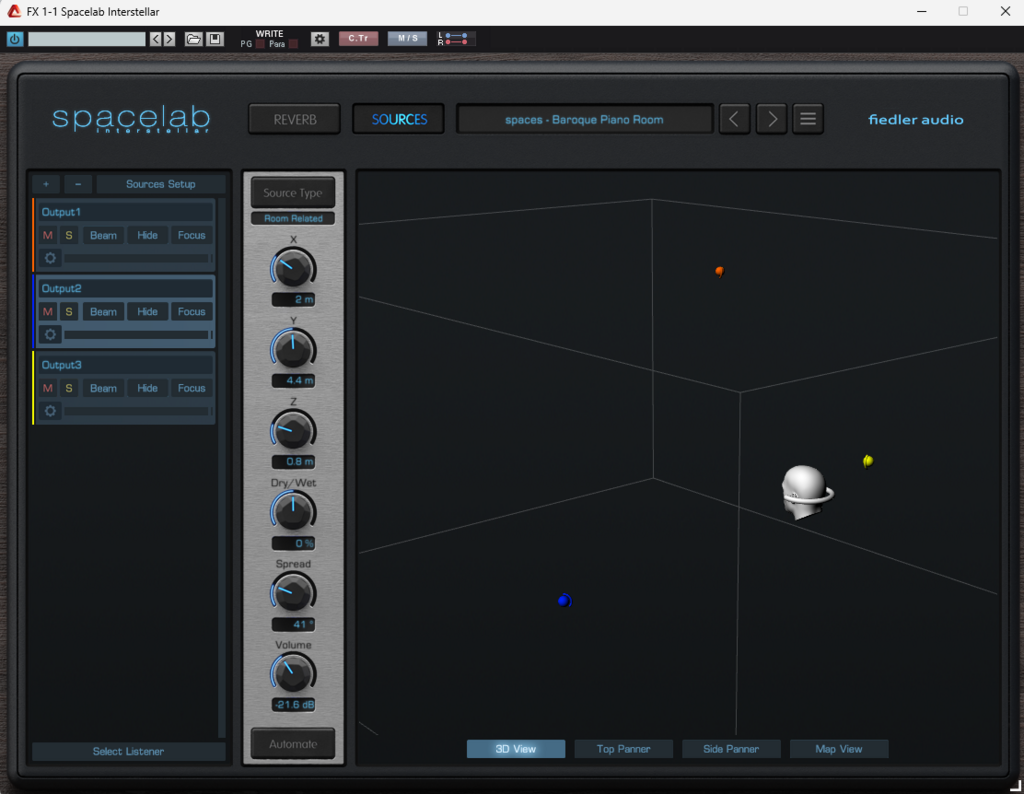Screen dimensions: 1024x794
Task: Open the preset name dropdown Baroque Piano Room
Action: (x=584, y=119)
